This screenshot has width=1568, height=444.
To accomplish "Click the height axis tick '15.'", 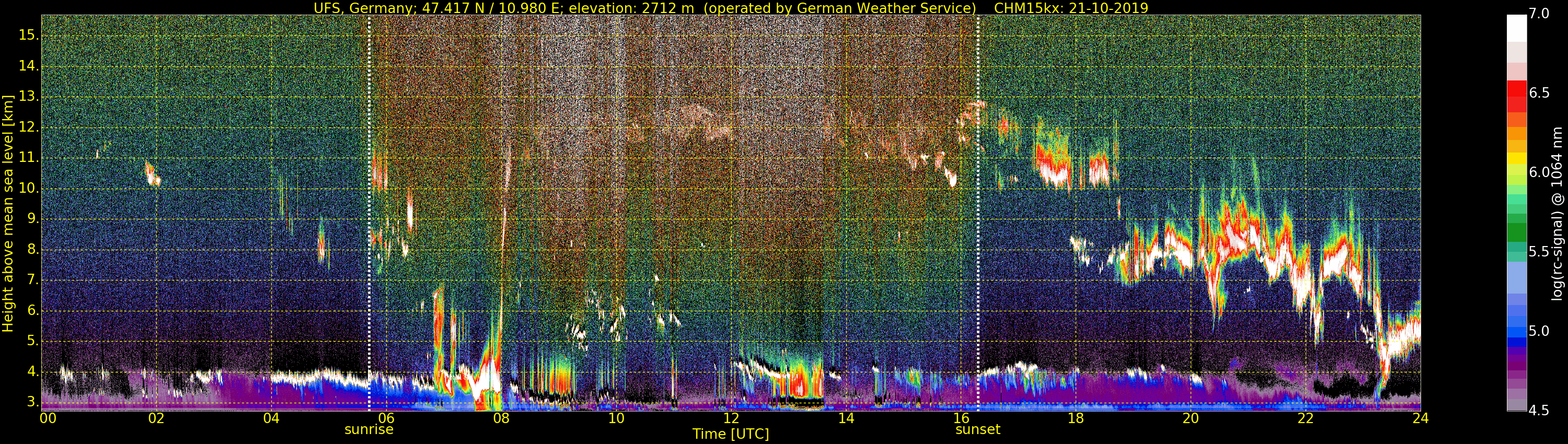I will pos(29,36).
